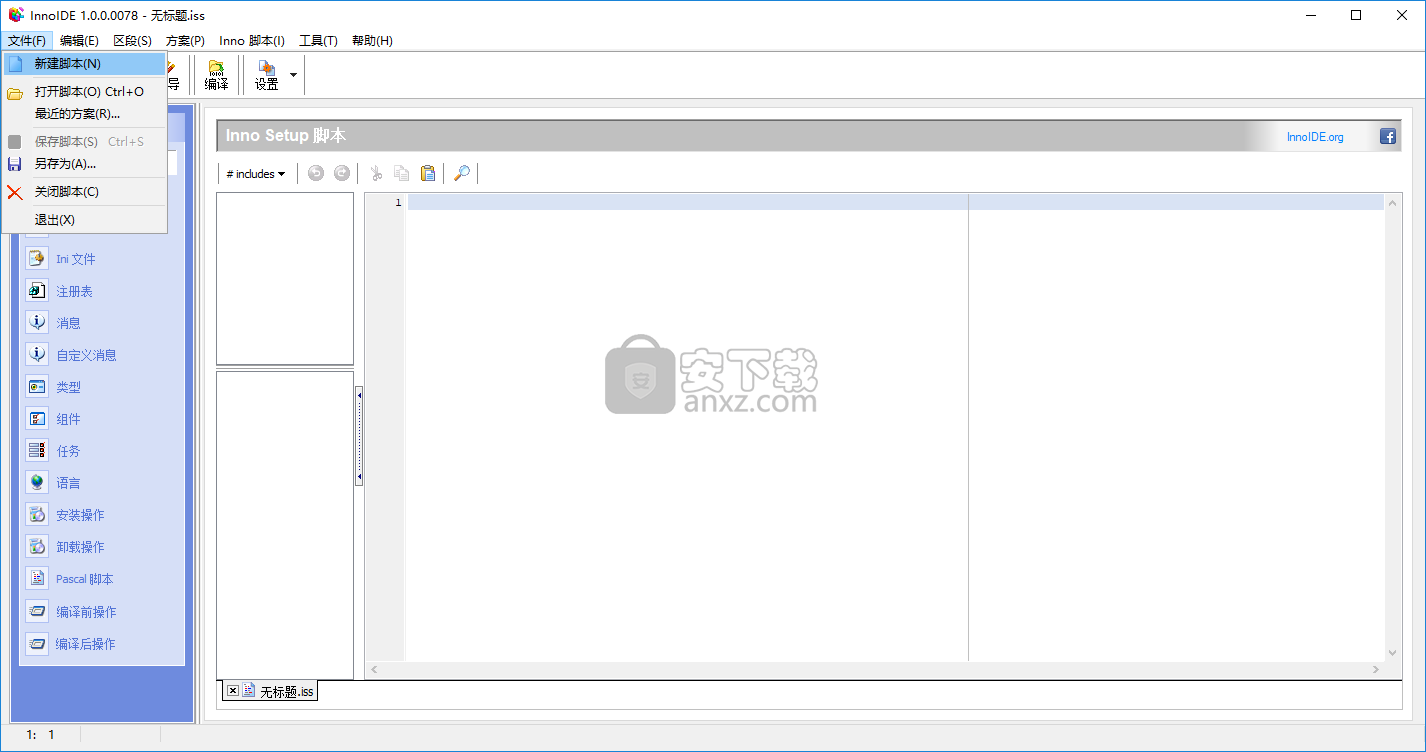Click the redo icon in script toolbar
1426x752 pixels.
pos(342,173)
